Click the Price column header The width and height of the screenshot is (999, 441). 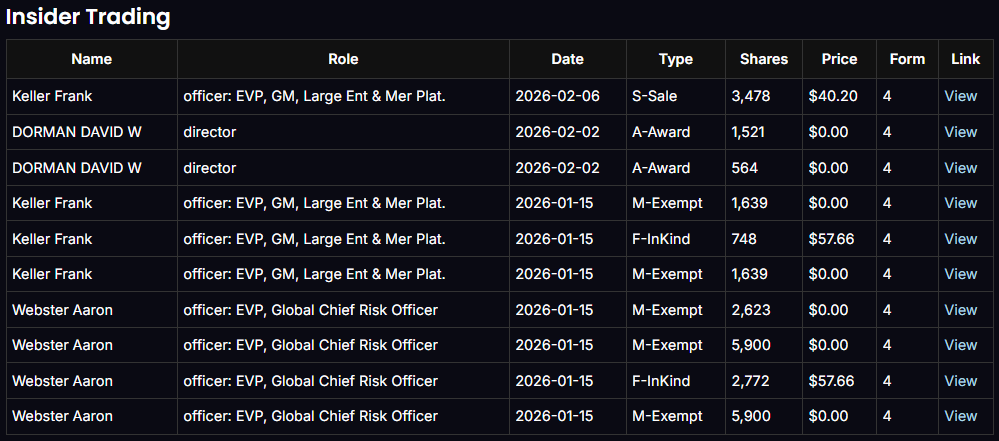pyautogui.click(x=839, y=59)
